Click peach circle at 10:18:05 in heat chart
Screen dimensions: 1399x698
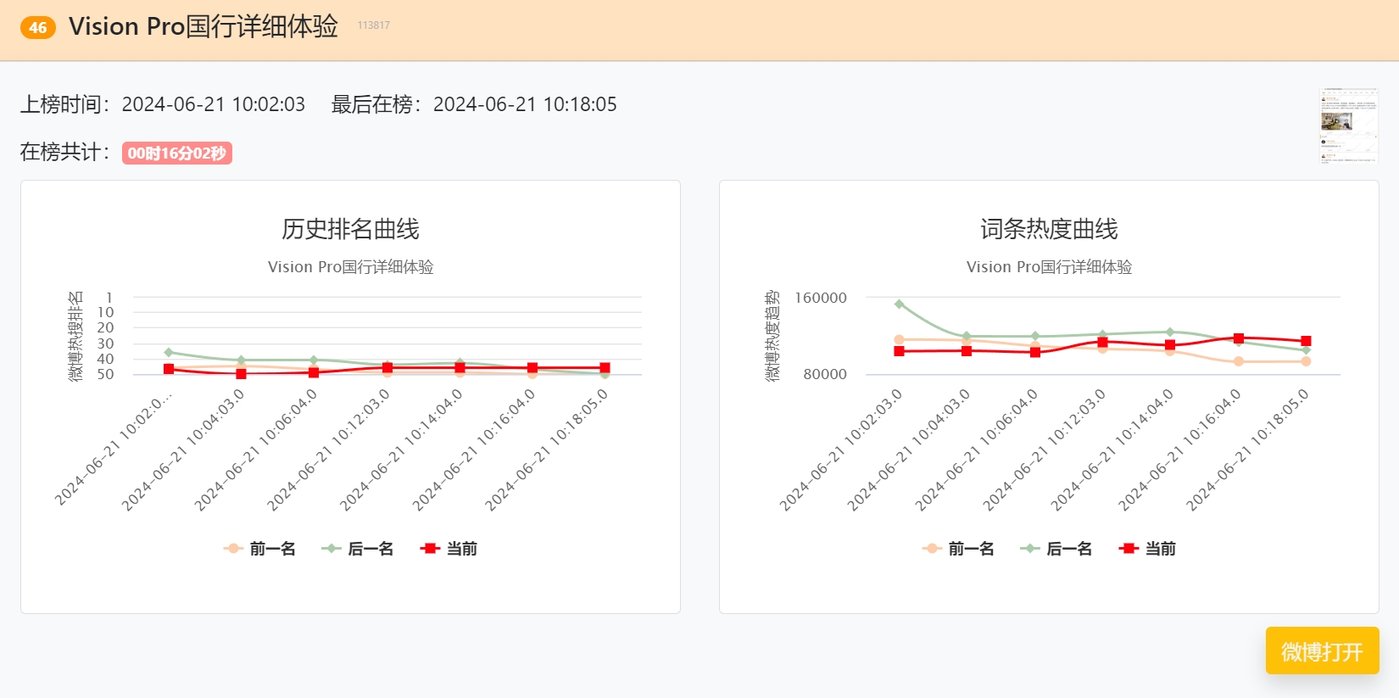click(x=1306, y=361)
